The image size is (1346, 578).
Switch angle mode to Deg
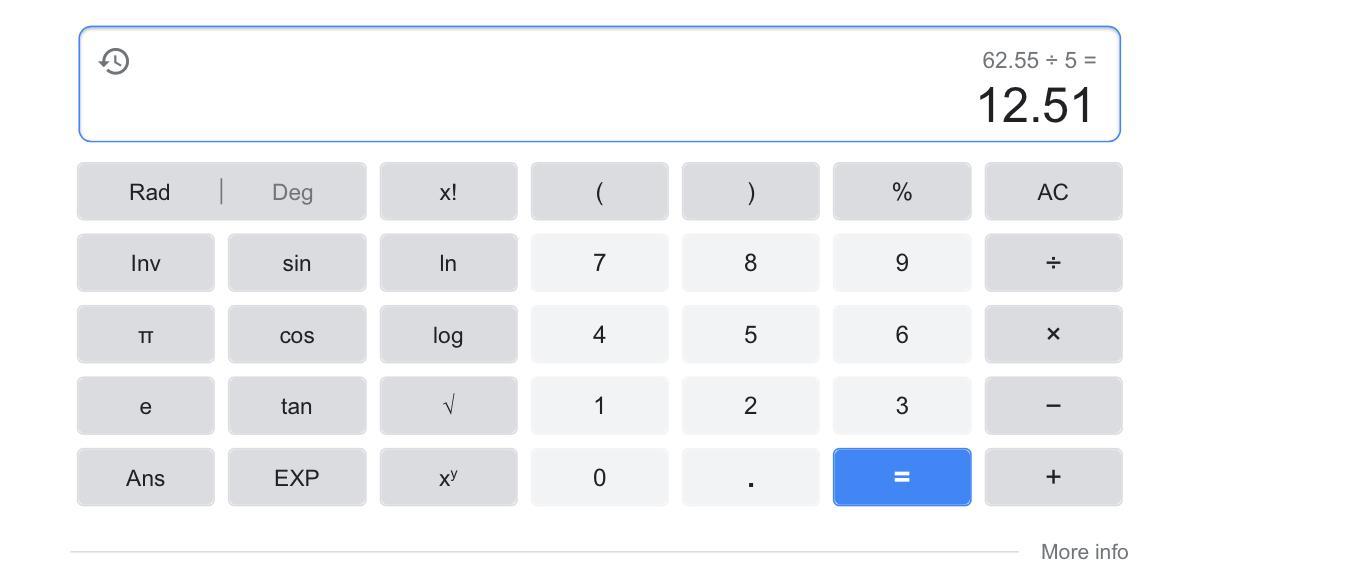point(293,192)
